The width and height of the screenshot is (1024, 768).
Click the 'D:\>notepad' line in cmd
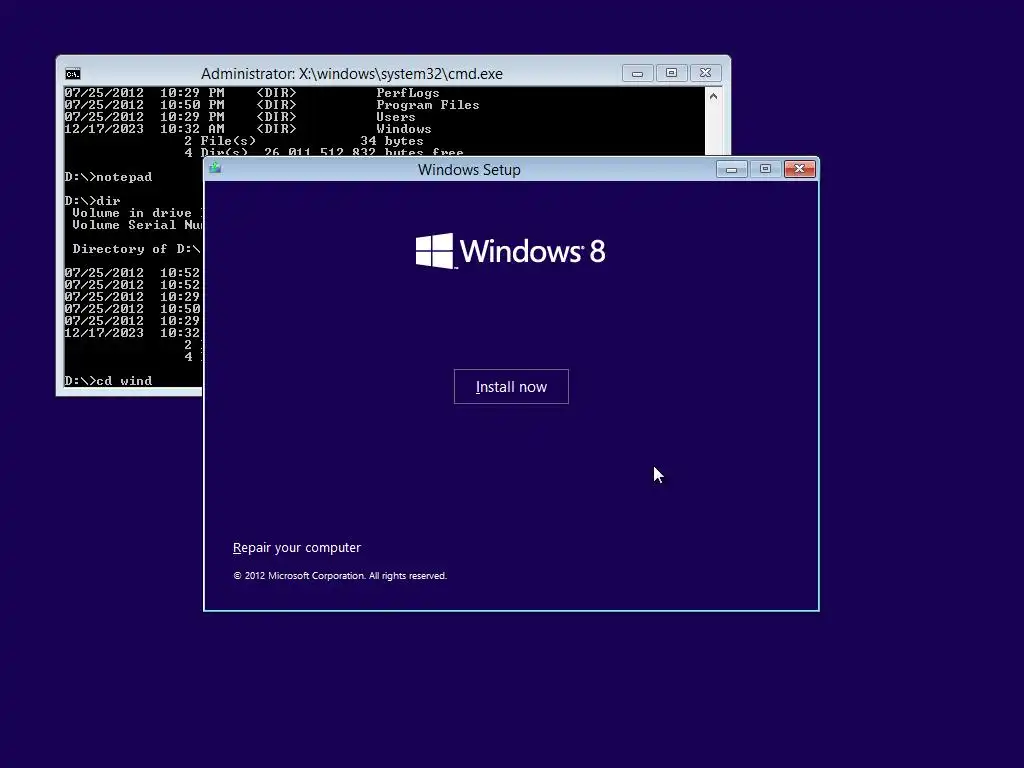click(x=108, y=177)
